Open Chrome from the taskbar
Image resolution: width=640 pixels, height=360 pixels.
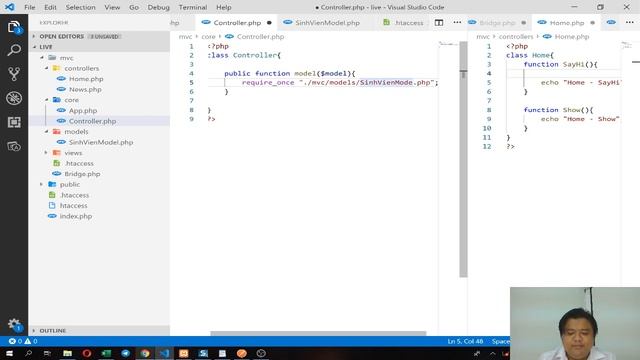tap(145, 353)
